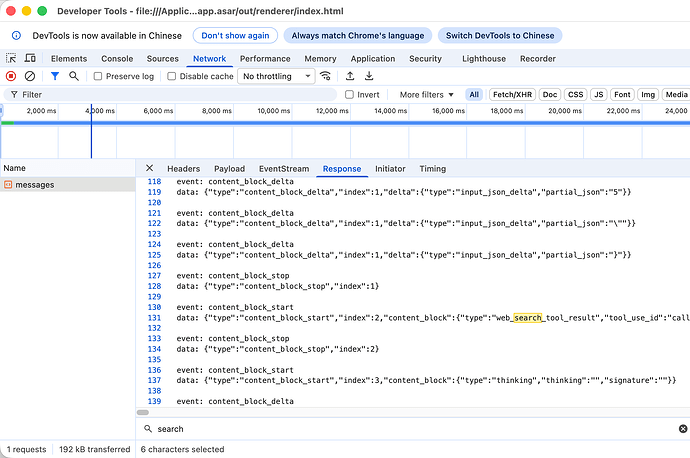
Task: Open the Performance tab
Action: point(265,59)
